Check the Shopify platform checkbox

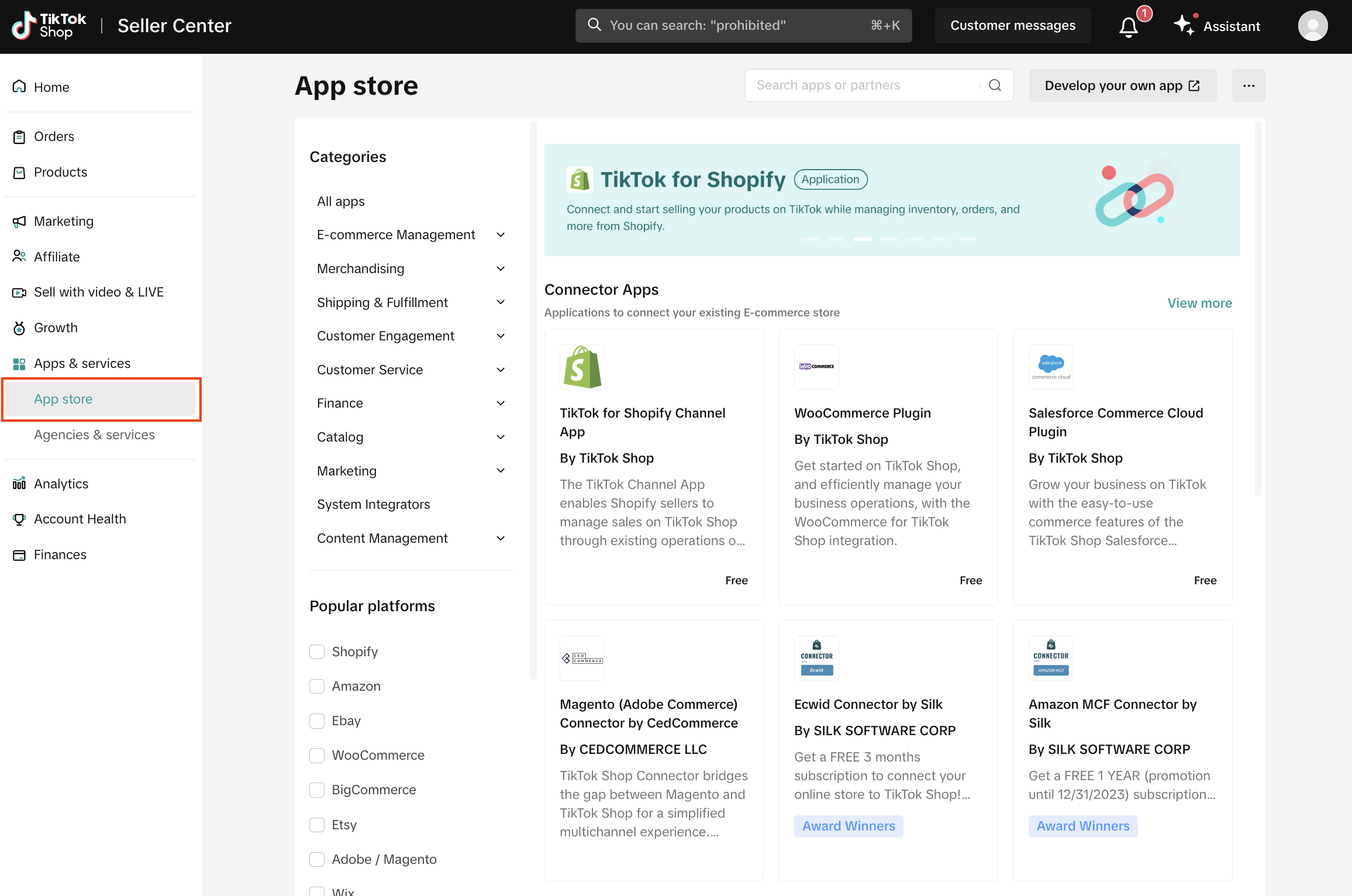(x=317, y=652)
